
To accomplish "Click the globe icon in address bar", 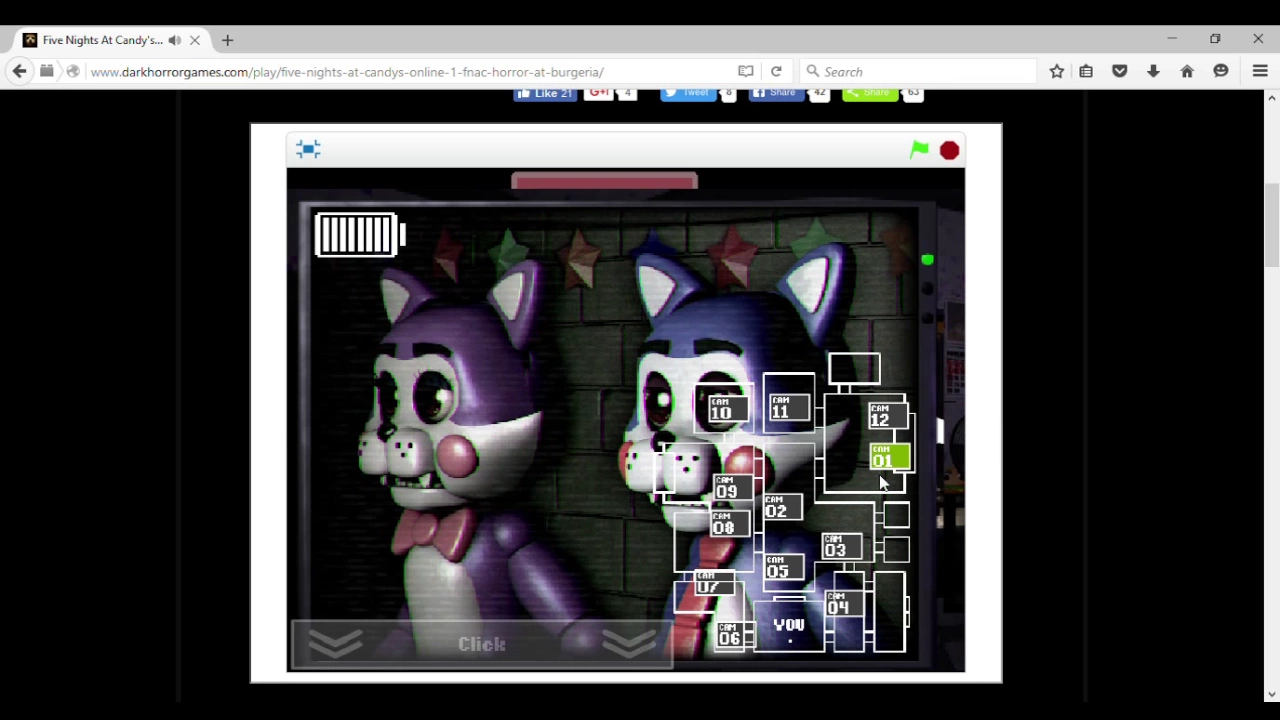I will point(73,71).
